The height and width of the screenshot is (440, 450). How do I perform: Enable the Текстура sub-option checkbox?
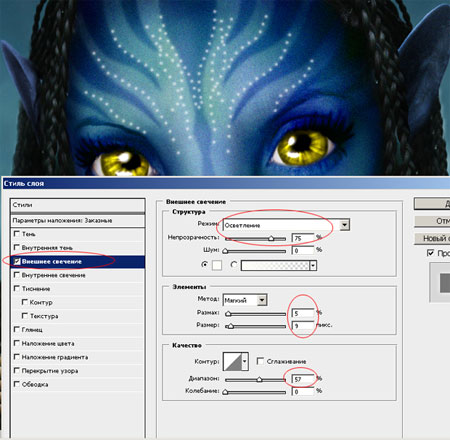(24, 316)
